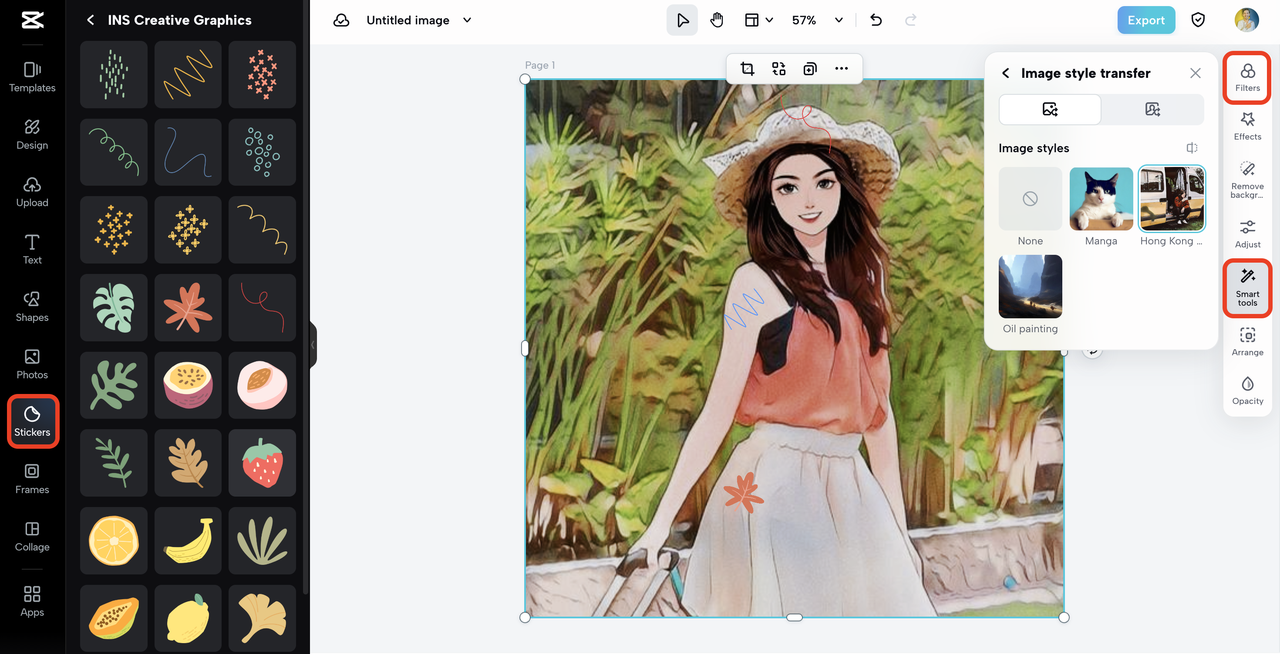1280x654 pixels.
Task: Open the Filters panel
Action: tap(1247, 77)
